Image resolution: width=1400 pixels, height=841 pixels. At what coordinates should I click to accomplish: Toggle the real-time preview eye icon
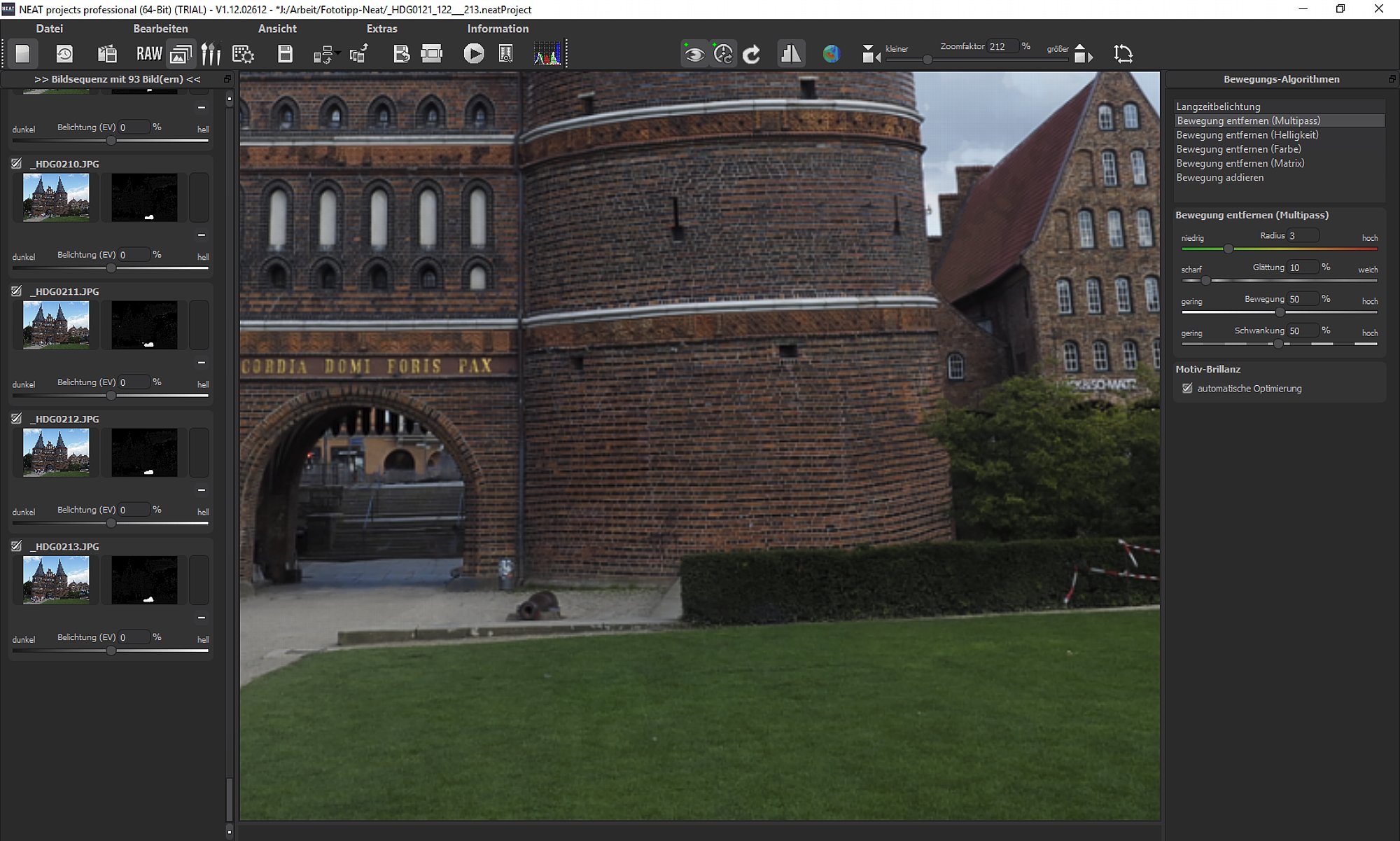[x=694, y=54]
